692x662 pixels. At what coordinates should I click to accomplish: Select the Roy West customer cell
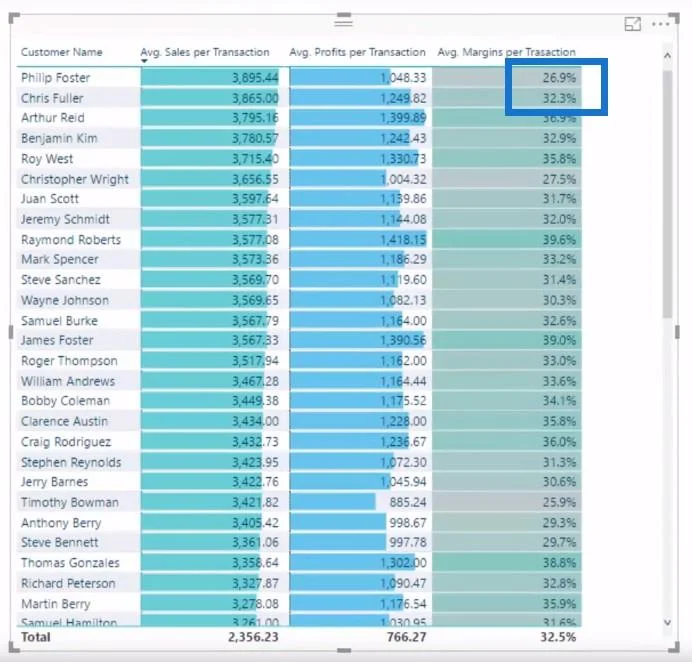coord(47,158)
